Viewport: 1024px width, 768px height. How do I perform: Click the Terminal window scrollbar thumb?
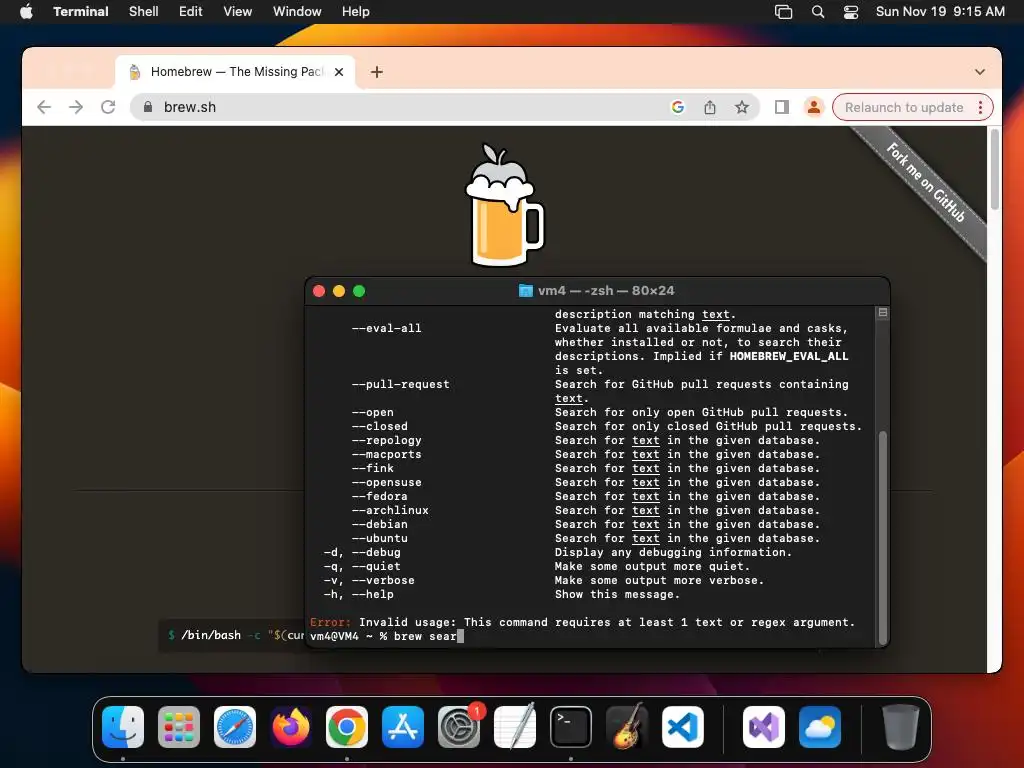(x=883, y=537)
